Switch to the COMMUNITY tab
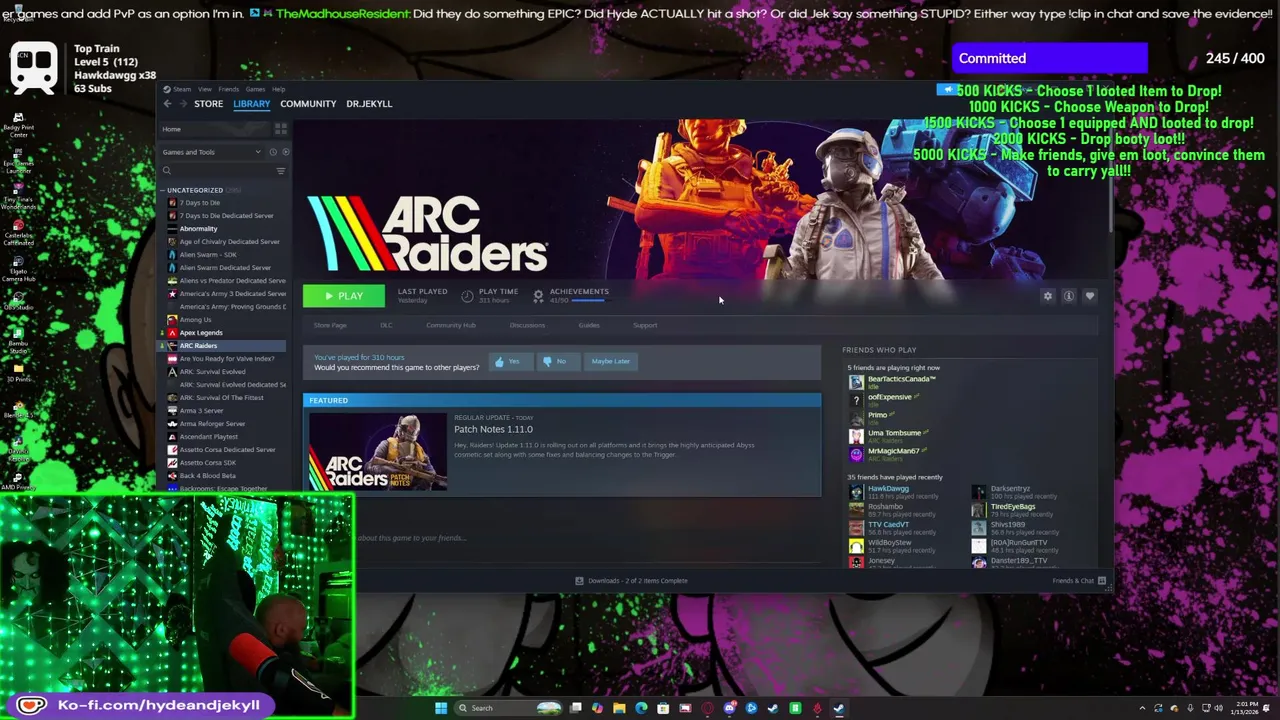 point(308,104)
